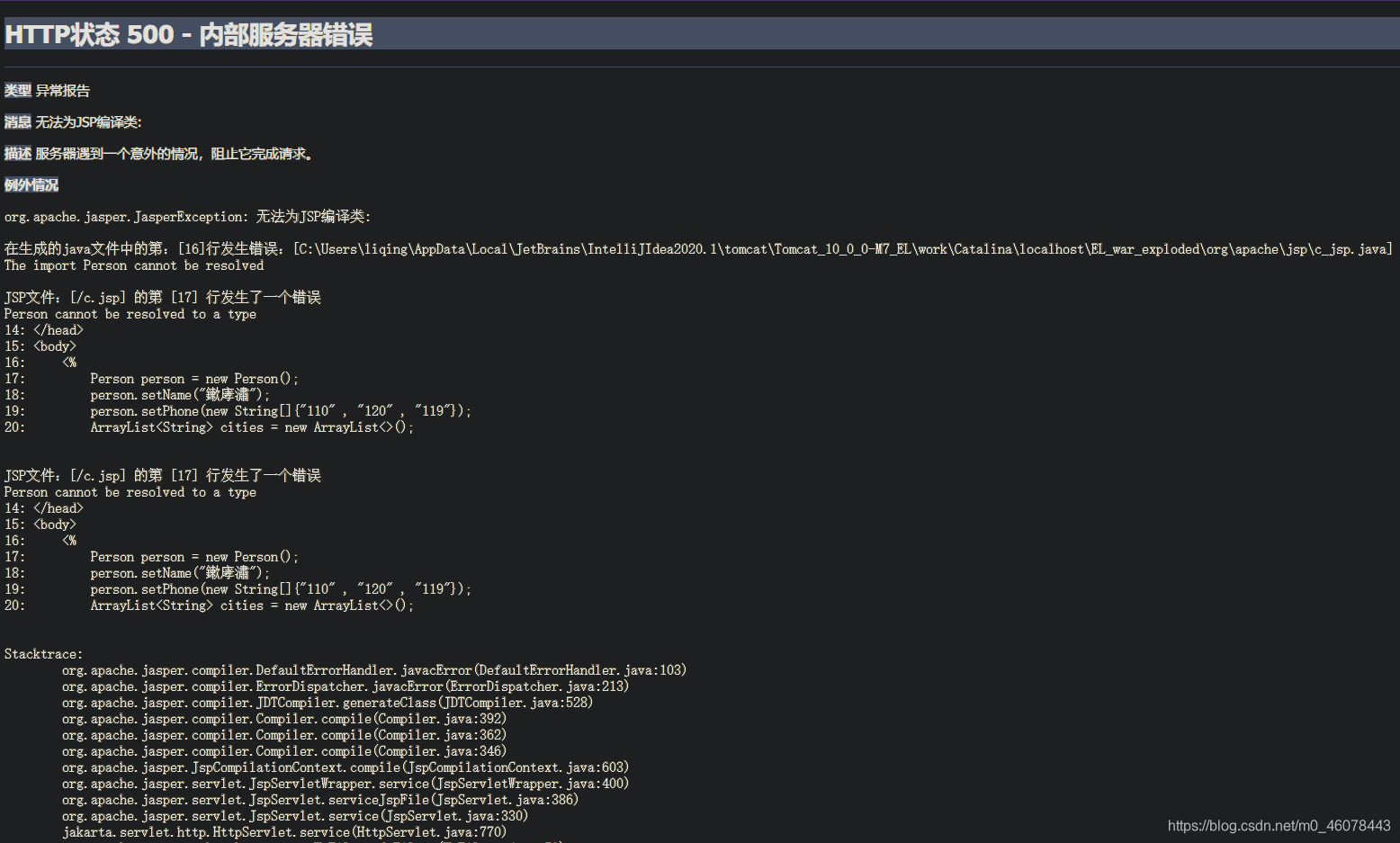Select the 'Stacktrace:' label
The width and height of the screenshot is (1400, 843).
(43, 654)
